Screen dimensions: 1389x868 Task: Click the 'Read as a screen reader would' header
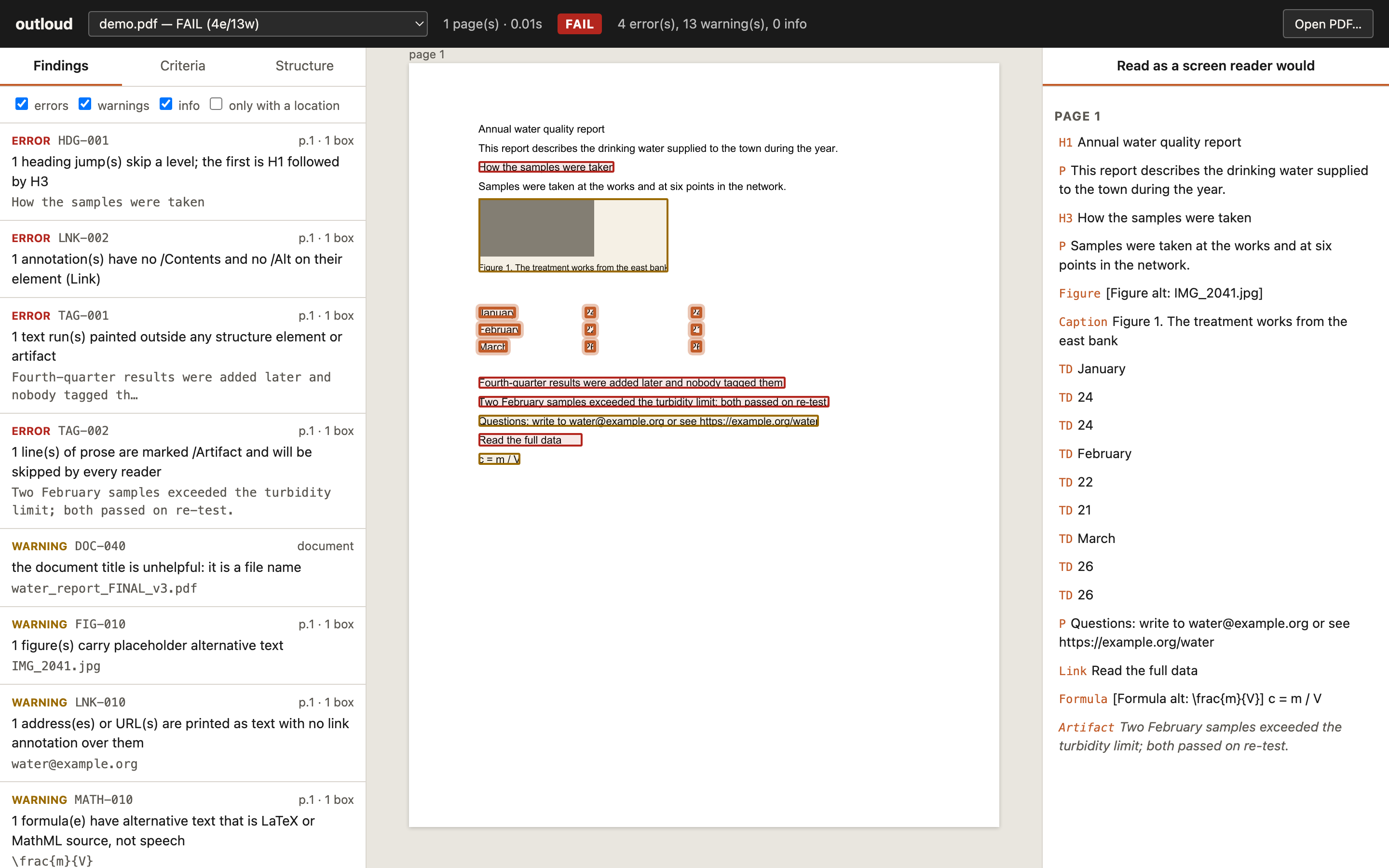tap(1215, 66)
